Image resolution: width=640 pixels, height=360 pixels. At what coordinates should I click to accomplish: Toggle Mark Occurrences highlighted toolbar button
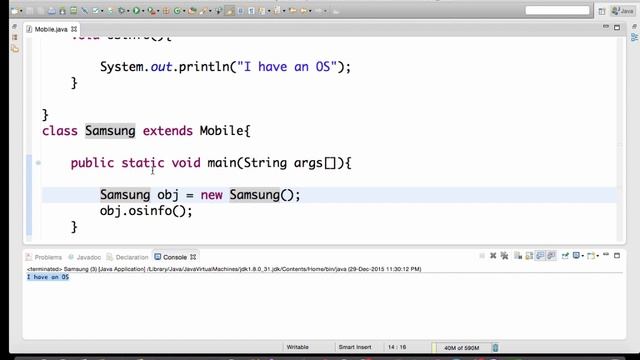[x=229, y=11]
